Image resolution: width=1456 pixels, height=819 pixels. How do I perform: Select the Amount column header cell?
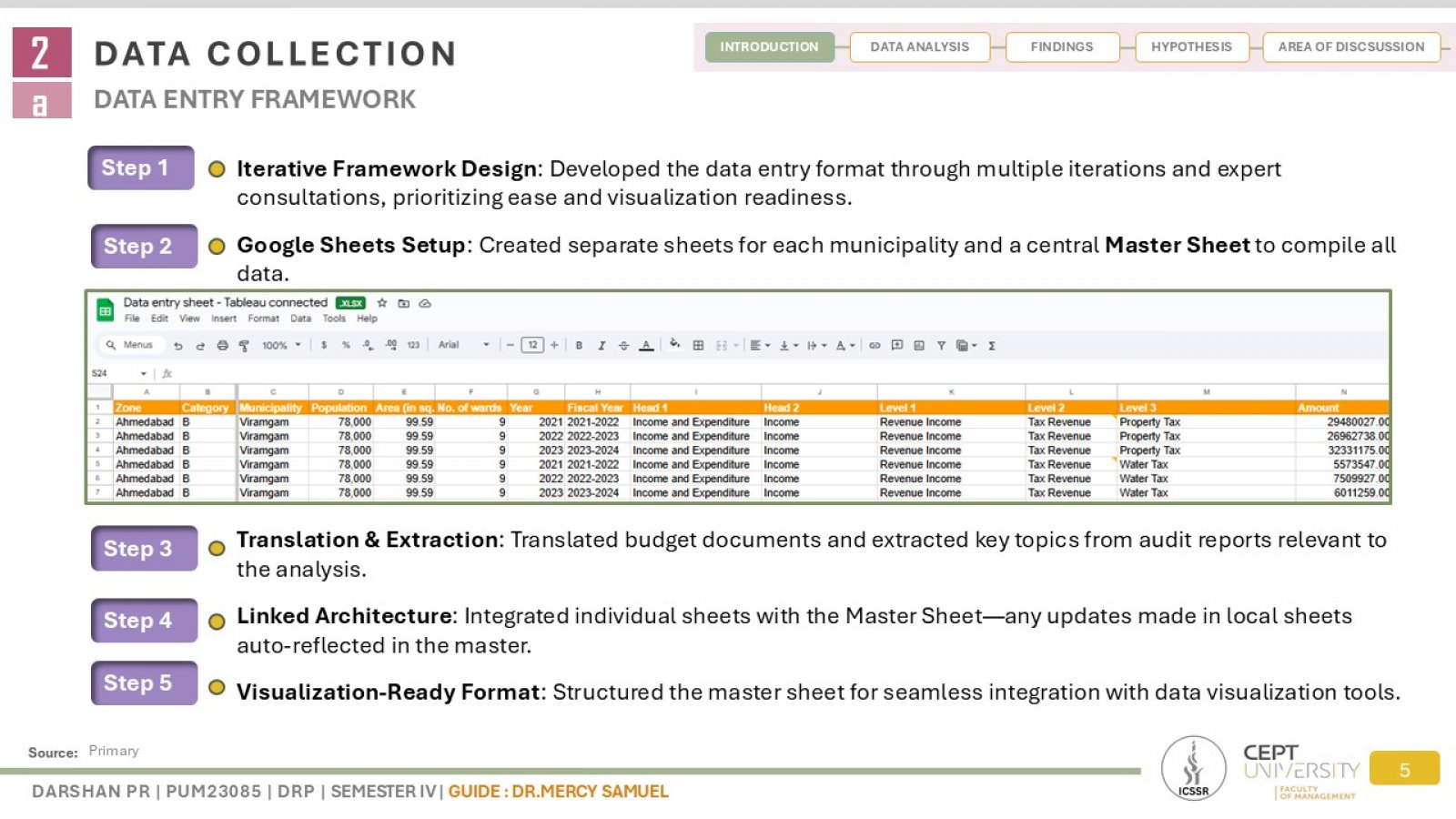[x=1342, y=408]
